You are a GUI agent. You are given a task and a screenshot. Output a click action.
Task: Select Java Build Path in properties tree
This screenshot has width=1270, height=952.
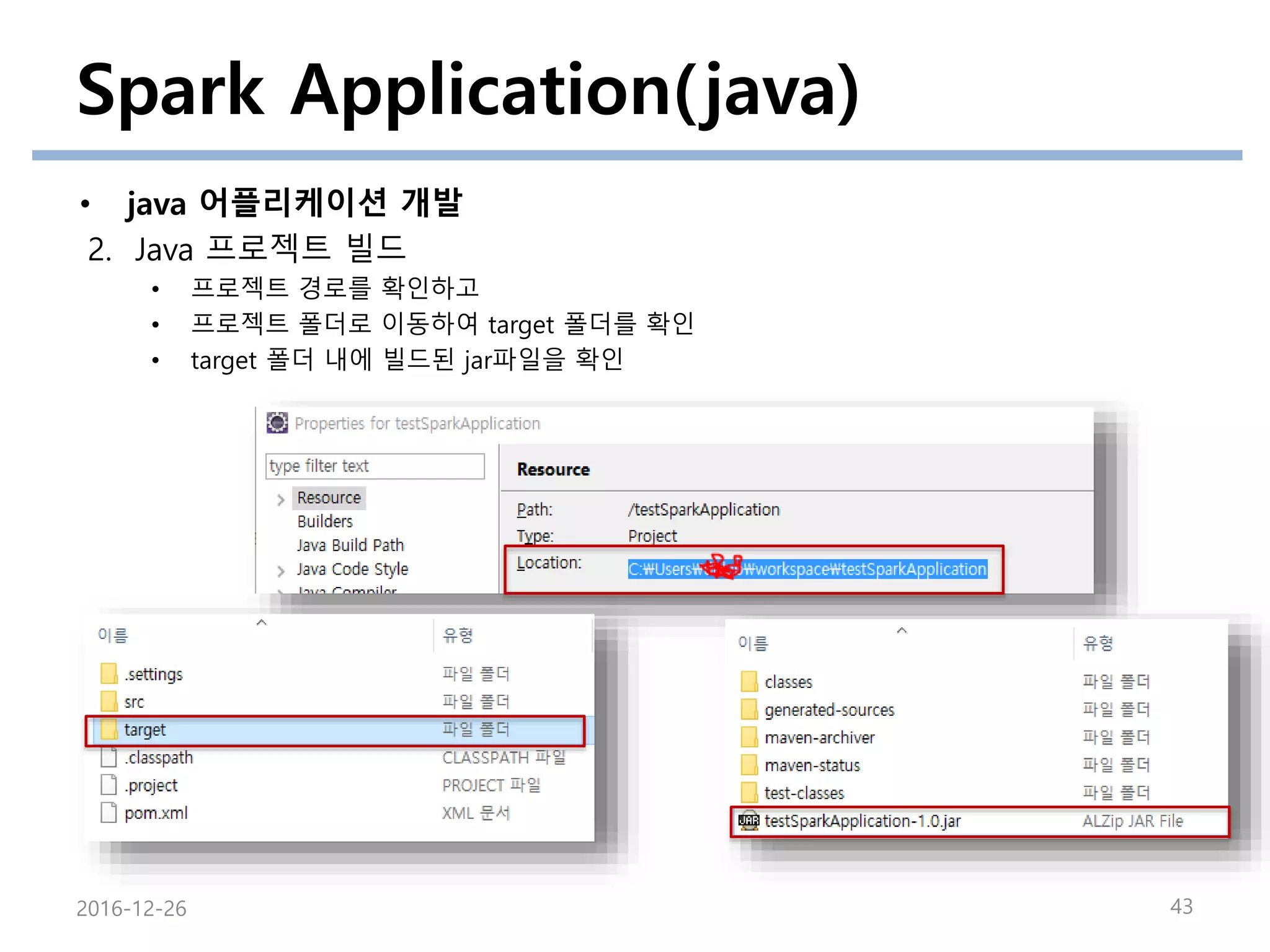click(x=350, y=545)
